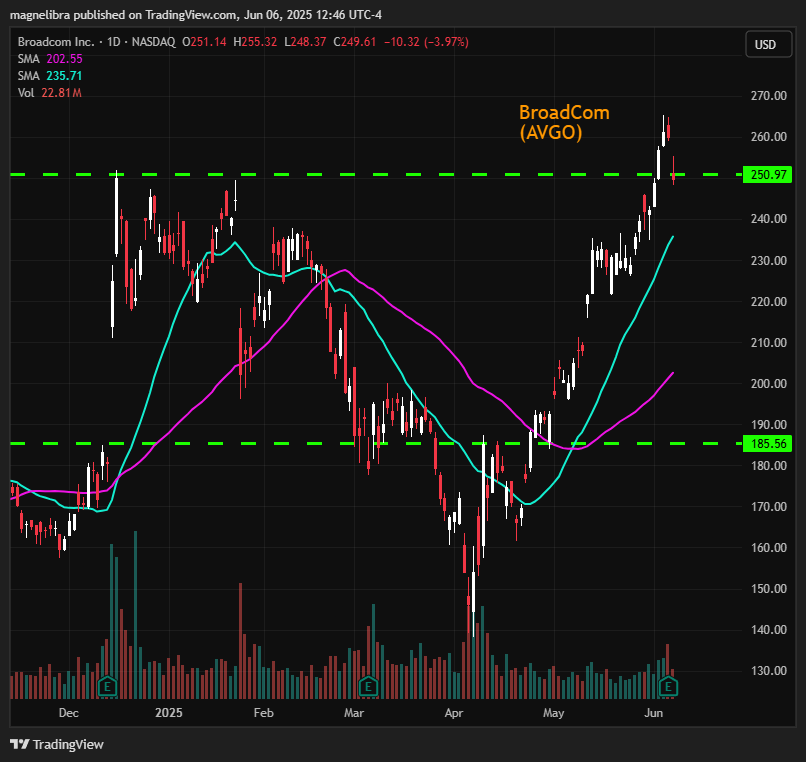
Task: Open the USD currency selector
Action: (768, 45)
